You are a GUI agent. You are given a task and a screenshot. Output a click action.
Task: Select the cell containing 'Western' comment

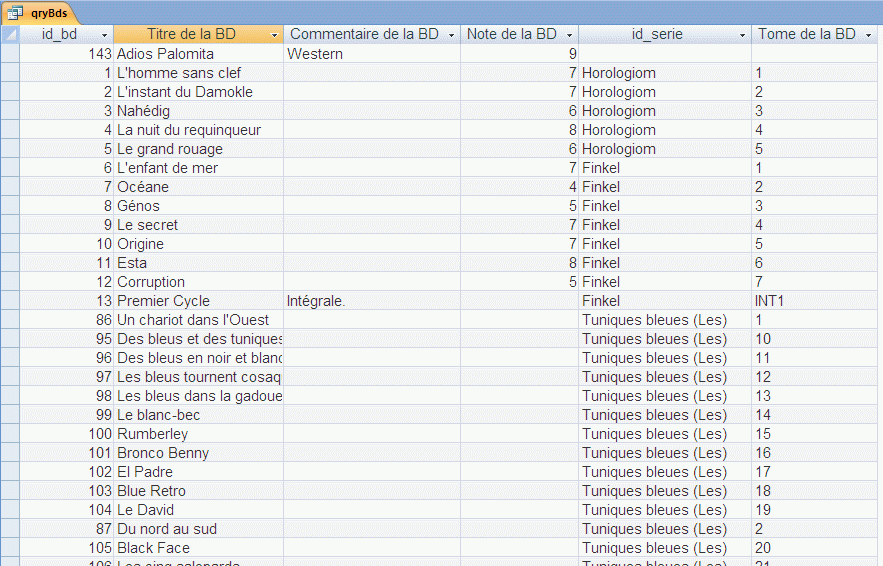(371, 54)
